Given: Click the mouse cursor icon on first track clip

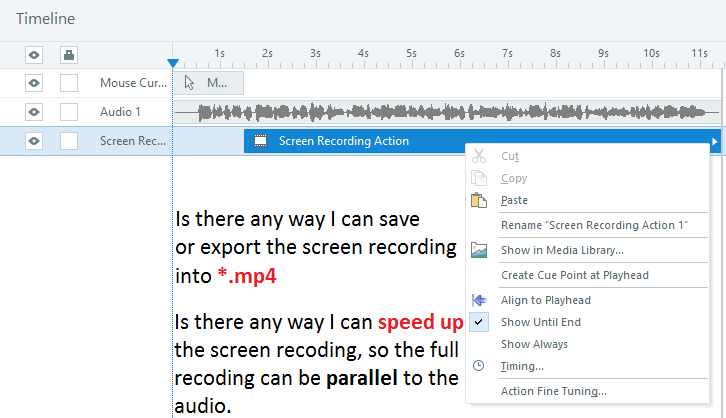Looking at the screenshot, I should 190,83.
